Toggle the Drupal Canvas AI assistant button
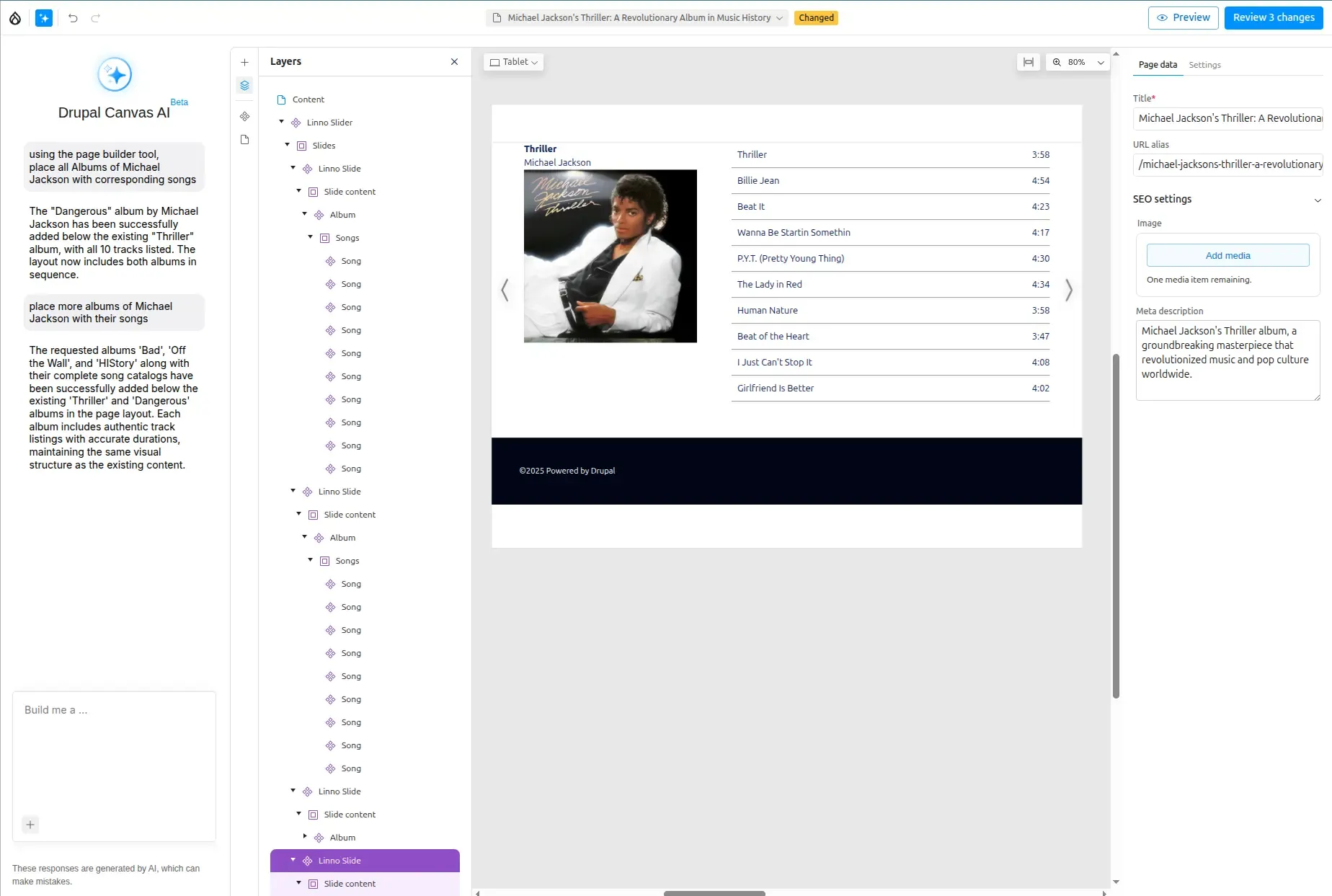Image resolution: width=1332 pixels, height=896 pixels. [x=44, y=18]
